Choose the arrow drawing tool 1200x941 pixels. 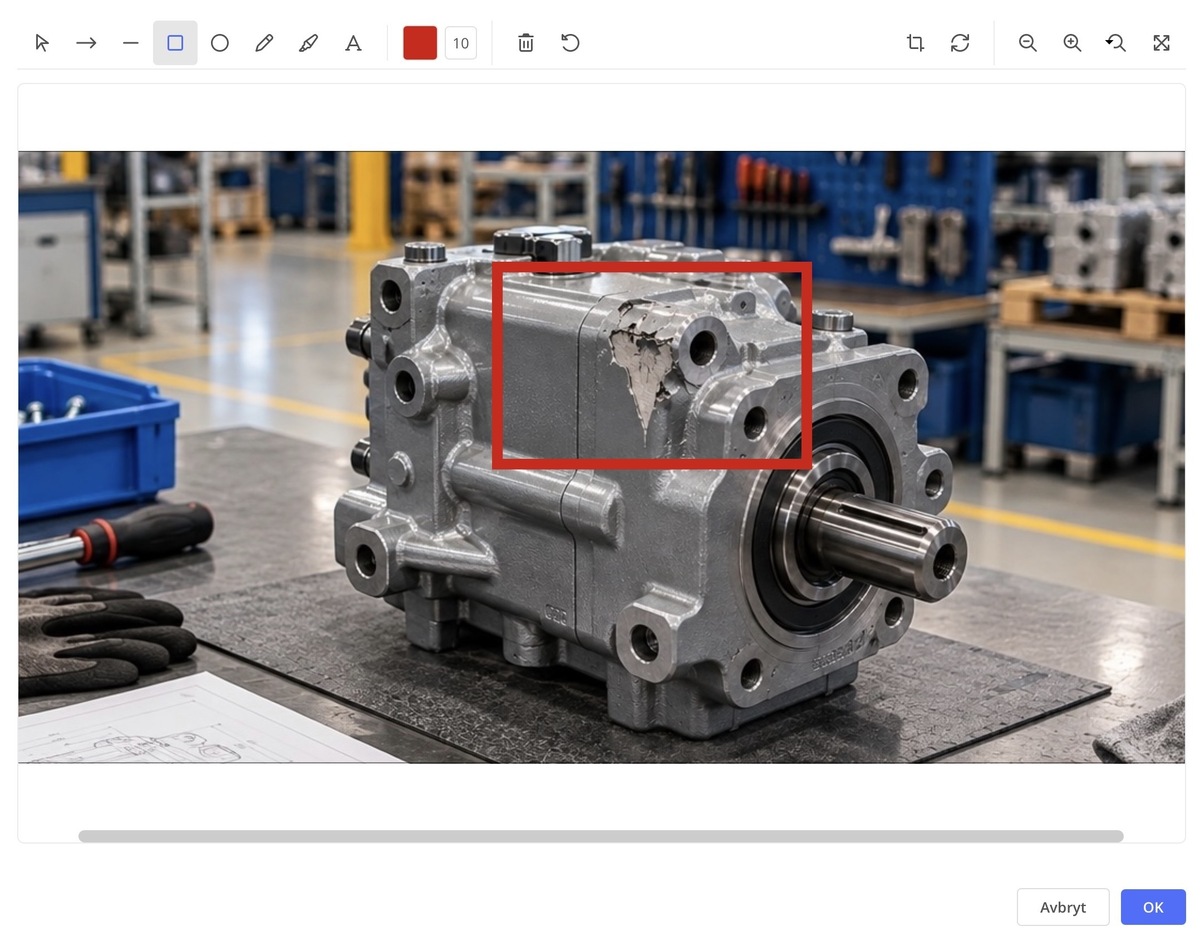(86, 43)
